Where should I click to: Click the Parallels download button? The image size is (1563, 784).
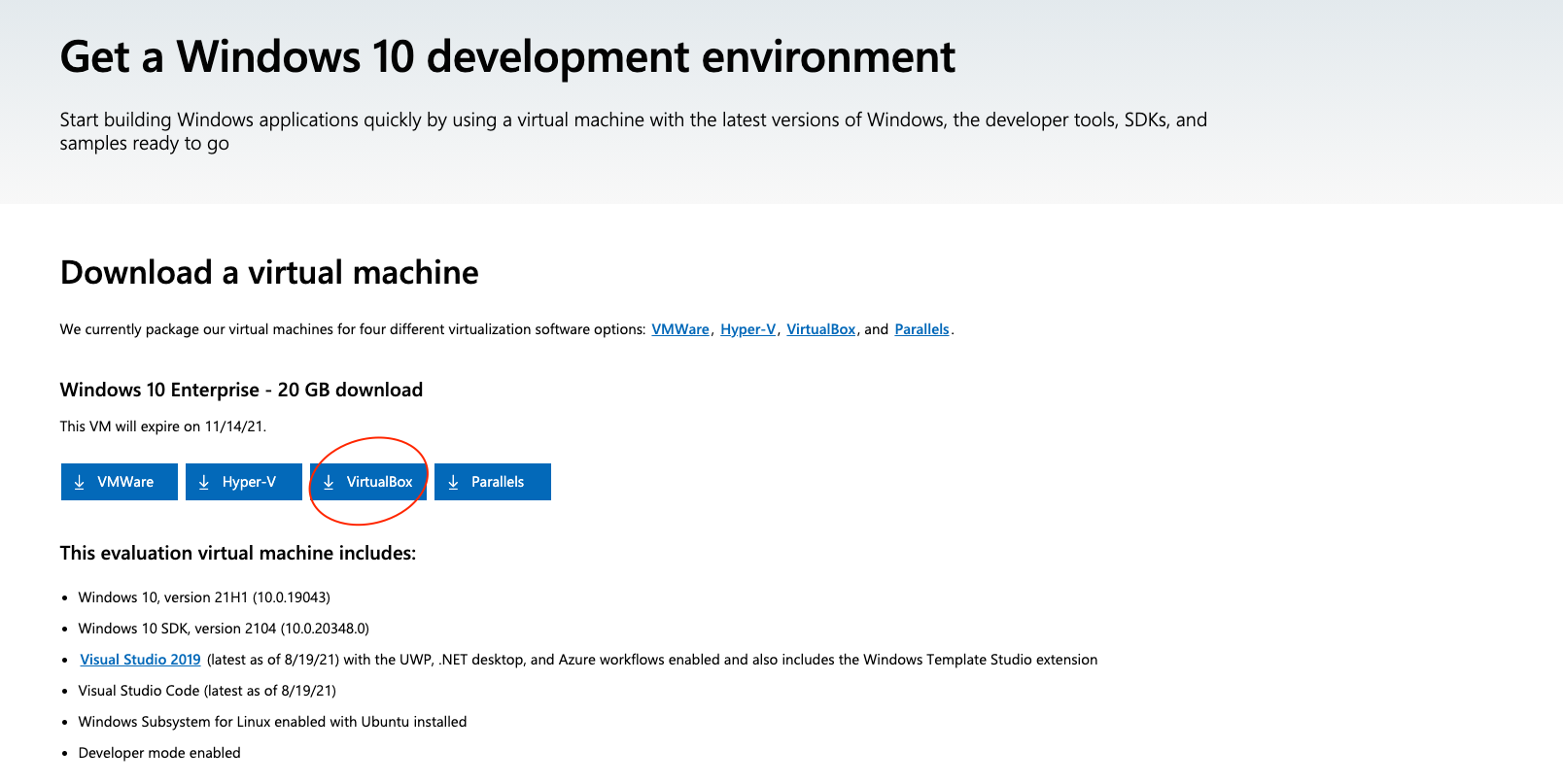(x=492, y=482)
